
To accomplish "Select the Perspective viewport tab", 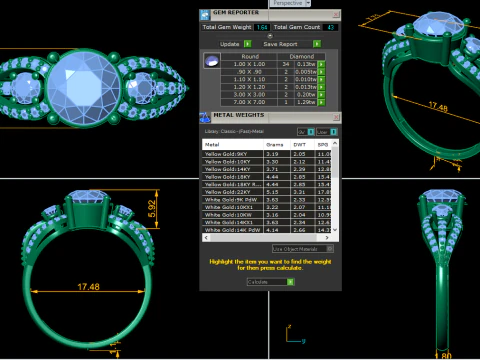I will point(287,3).
